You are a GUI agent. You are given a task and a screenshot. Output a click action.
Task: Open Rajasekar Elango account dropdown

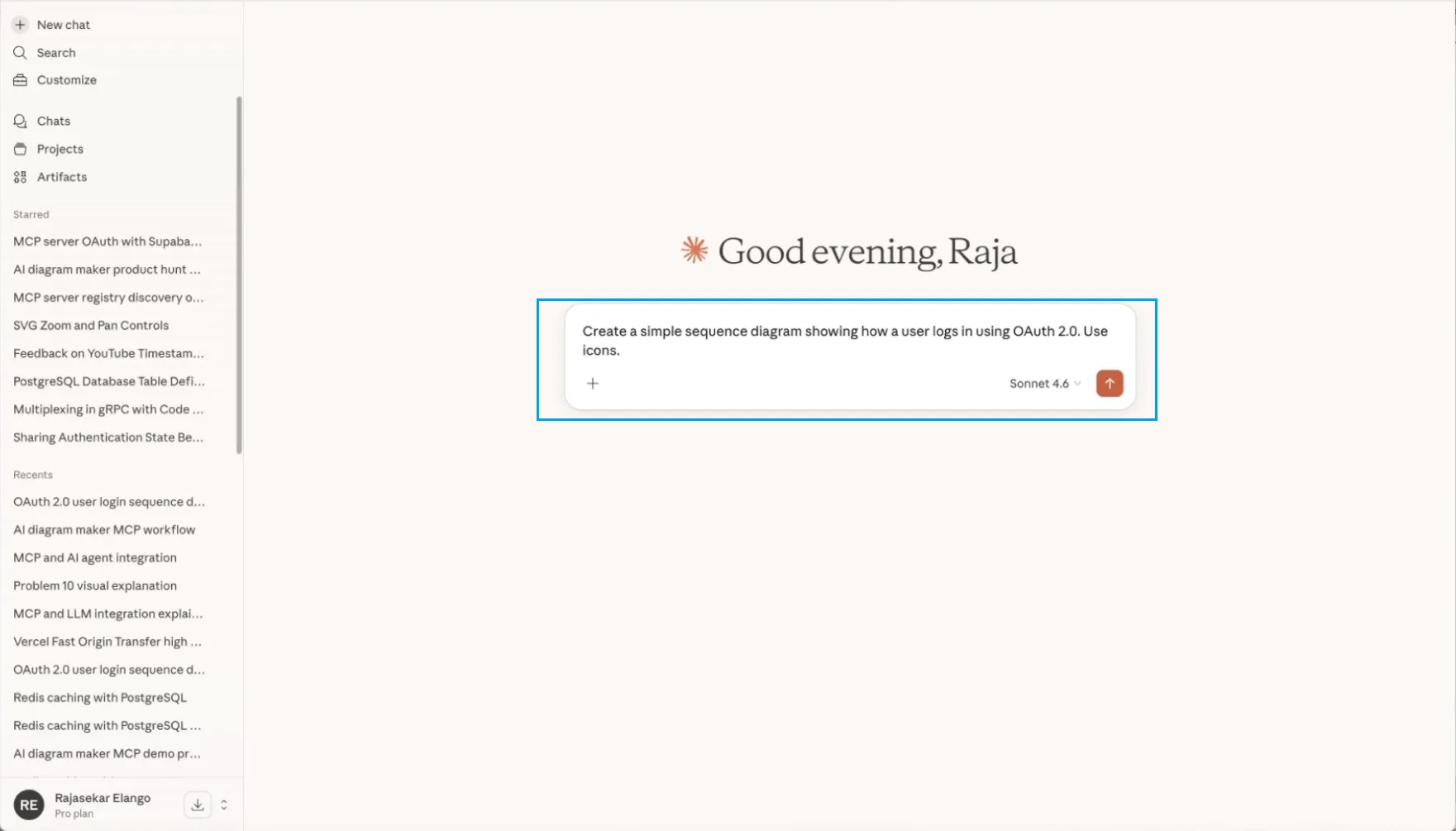103,799
